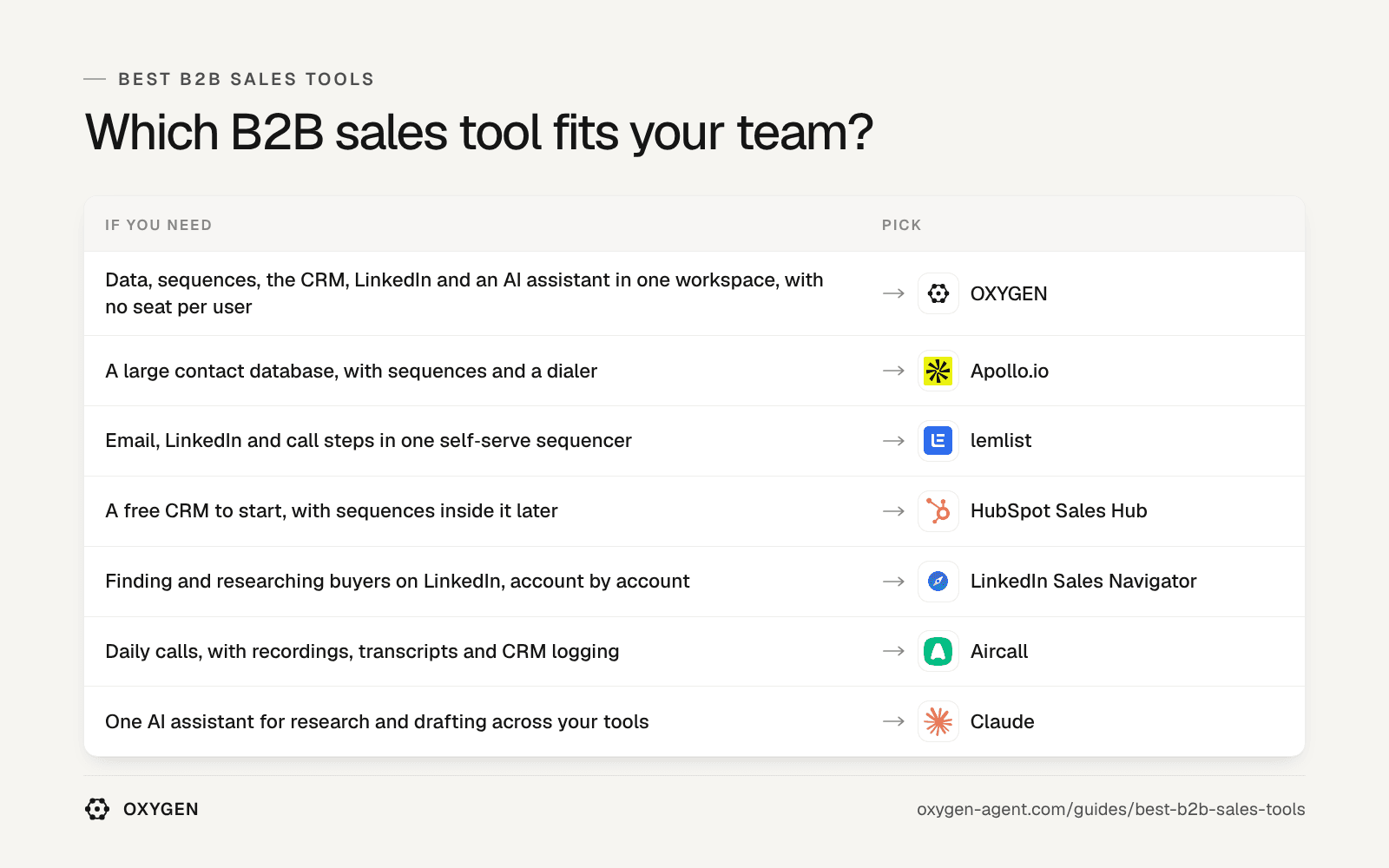Click 'A free CRM to start' row text

[332, 511]
